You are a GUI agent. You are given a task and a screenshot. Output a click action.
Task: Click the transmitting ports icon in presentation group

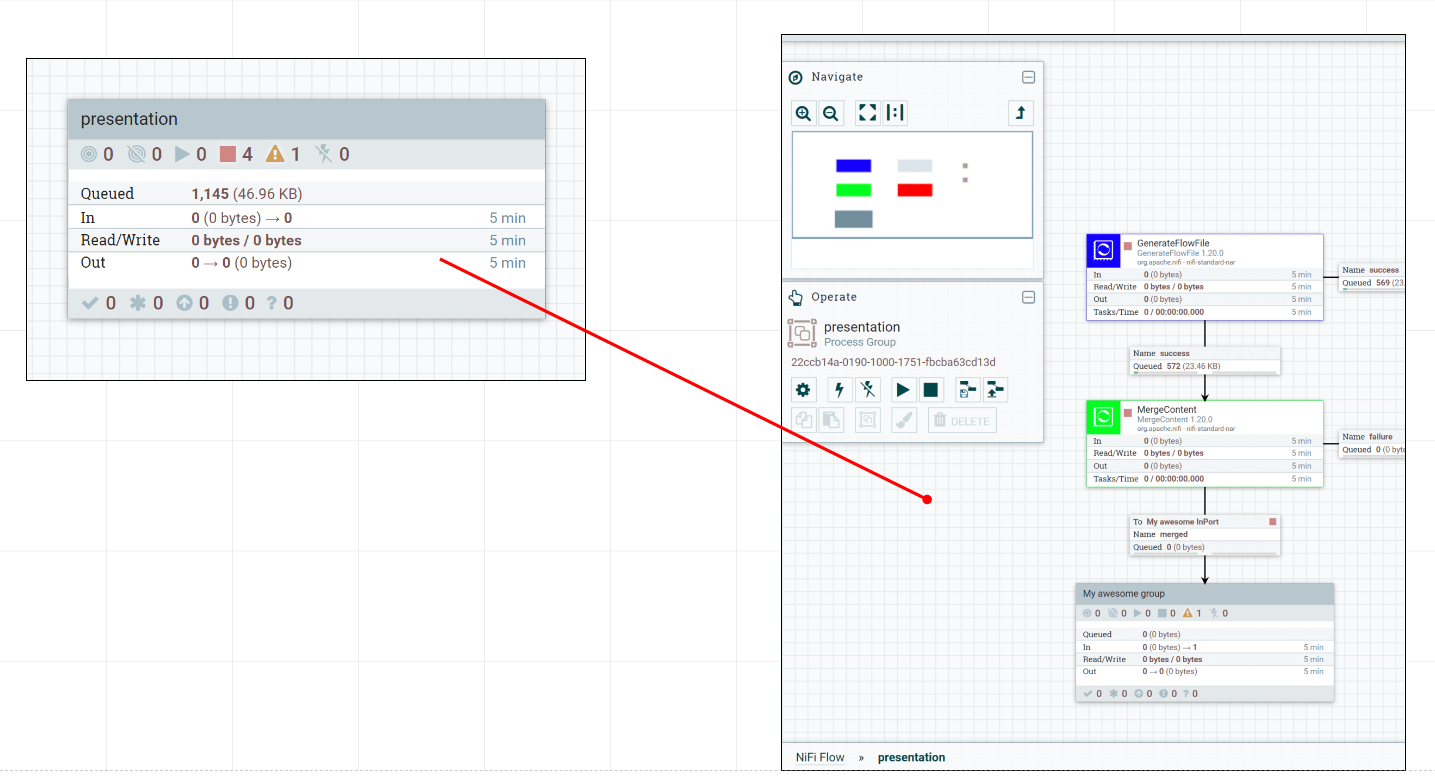89,154
